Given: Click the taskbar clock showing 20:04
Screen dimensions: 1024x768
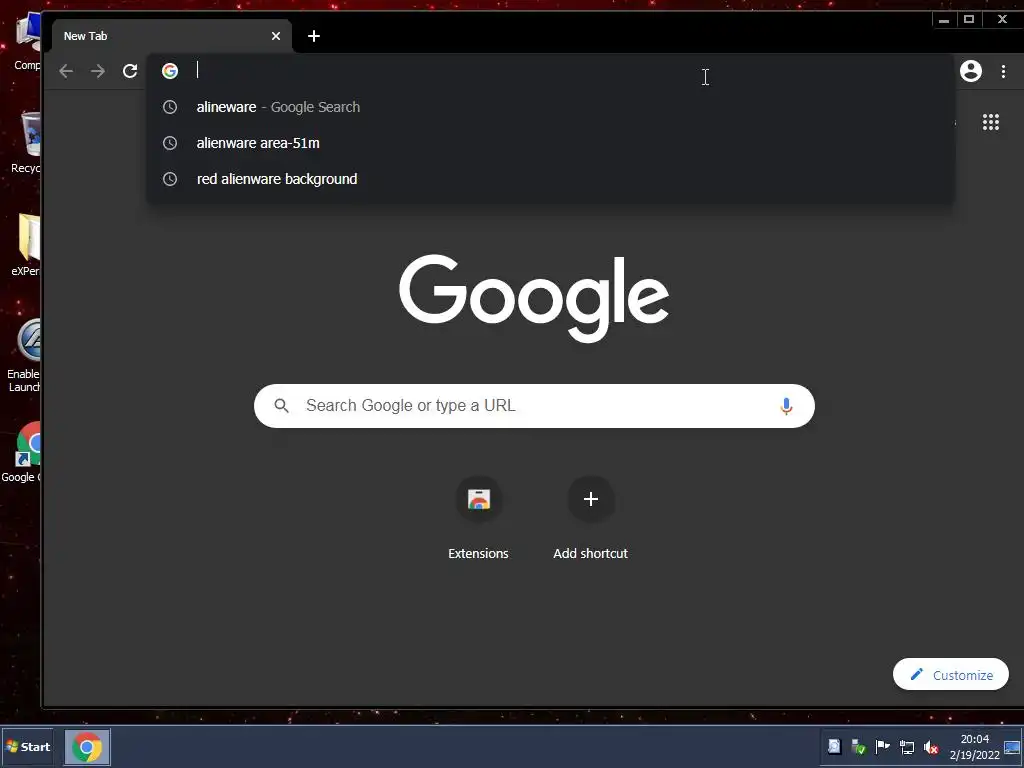Looking at the screenshot, I should (974, 747).
